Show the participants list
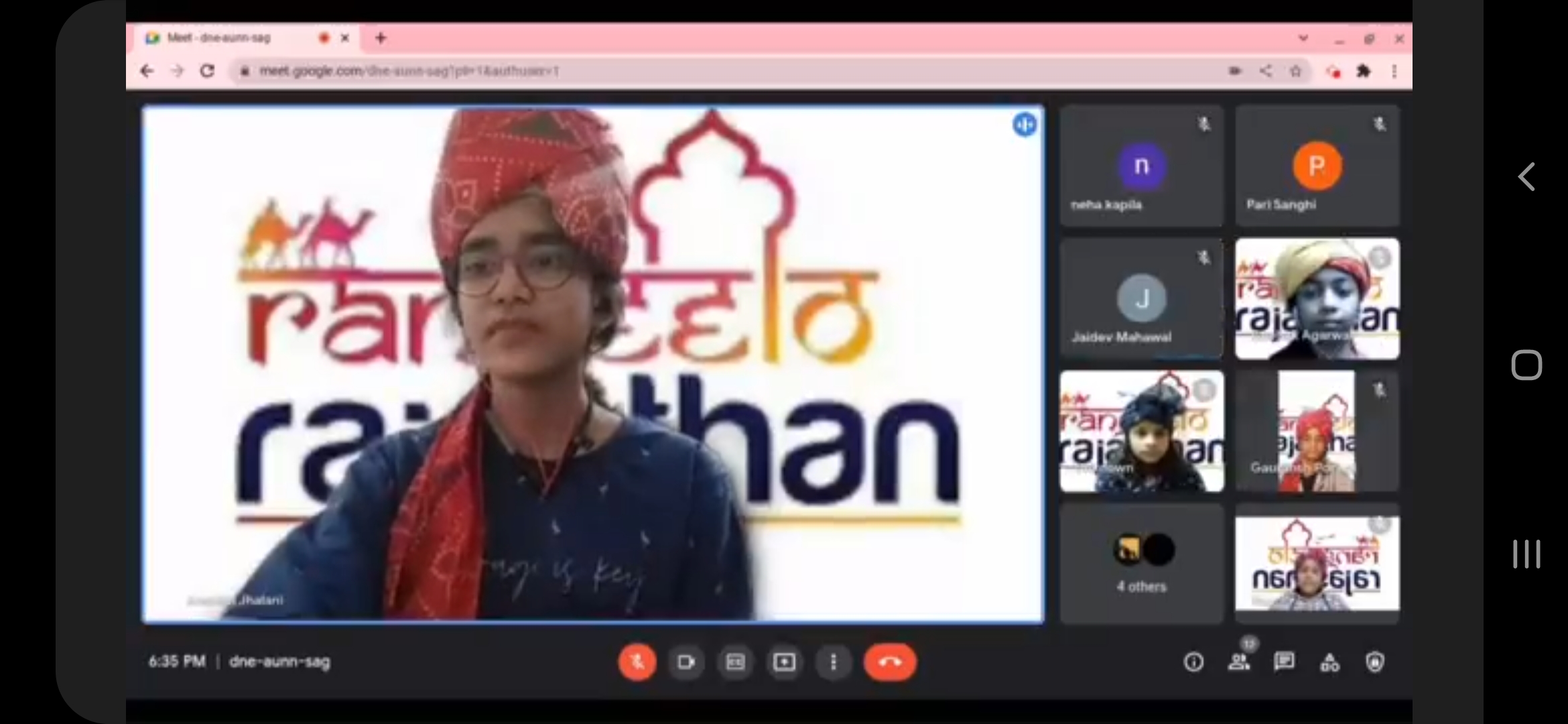 (x=1239, y=662)
